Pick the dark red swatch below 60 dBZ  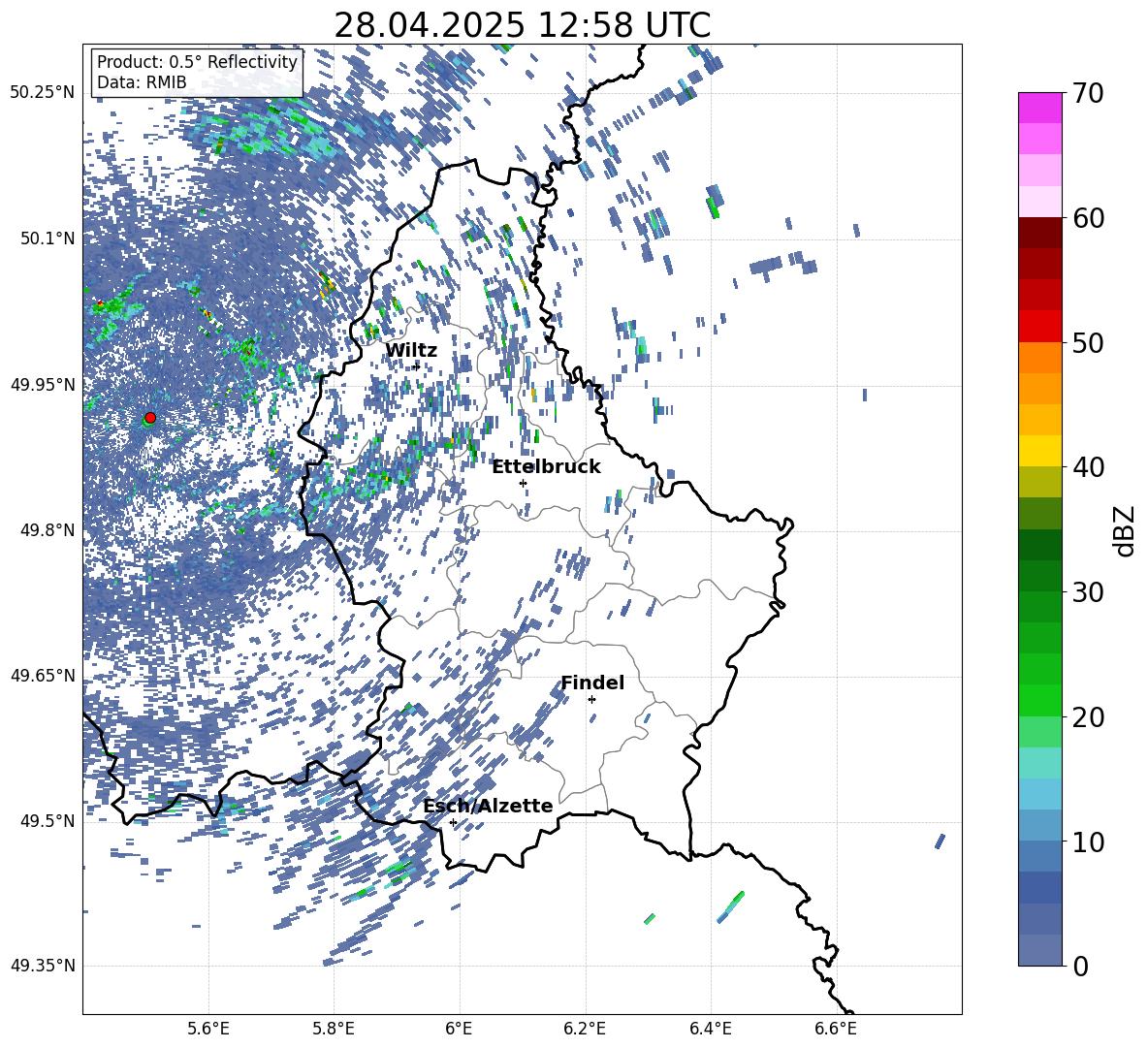tap(1039, 233)
